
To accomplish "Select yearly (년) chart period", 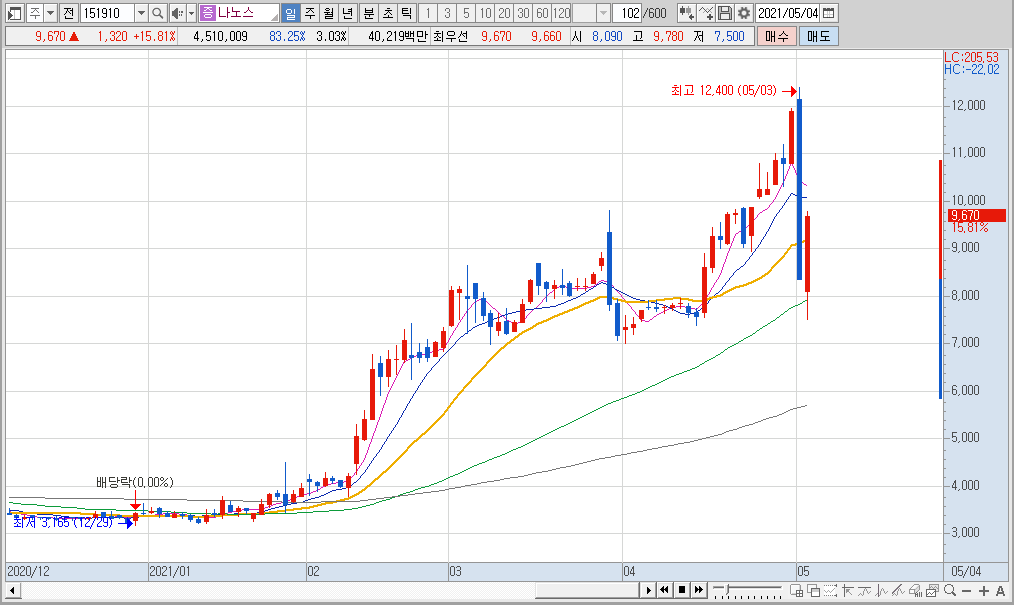I will coord(347,13).
